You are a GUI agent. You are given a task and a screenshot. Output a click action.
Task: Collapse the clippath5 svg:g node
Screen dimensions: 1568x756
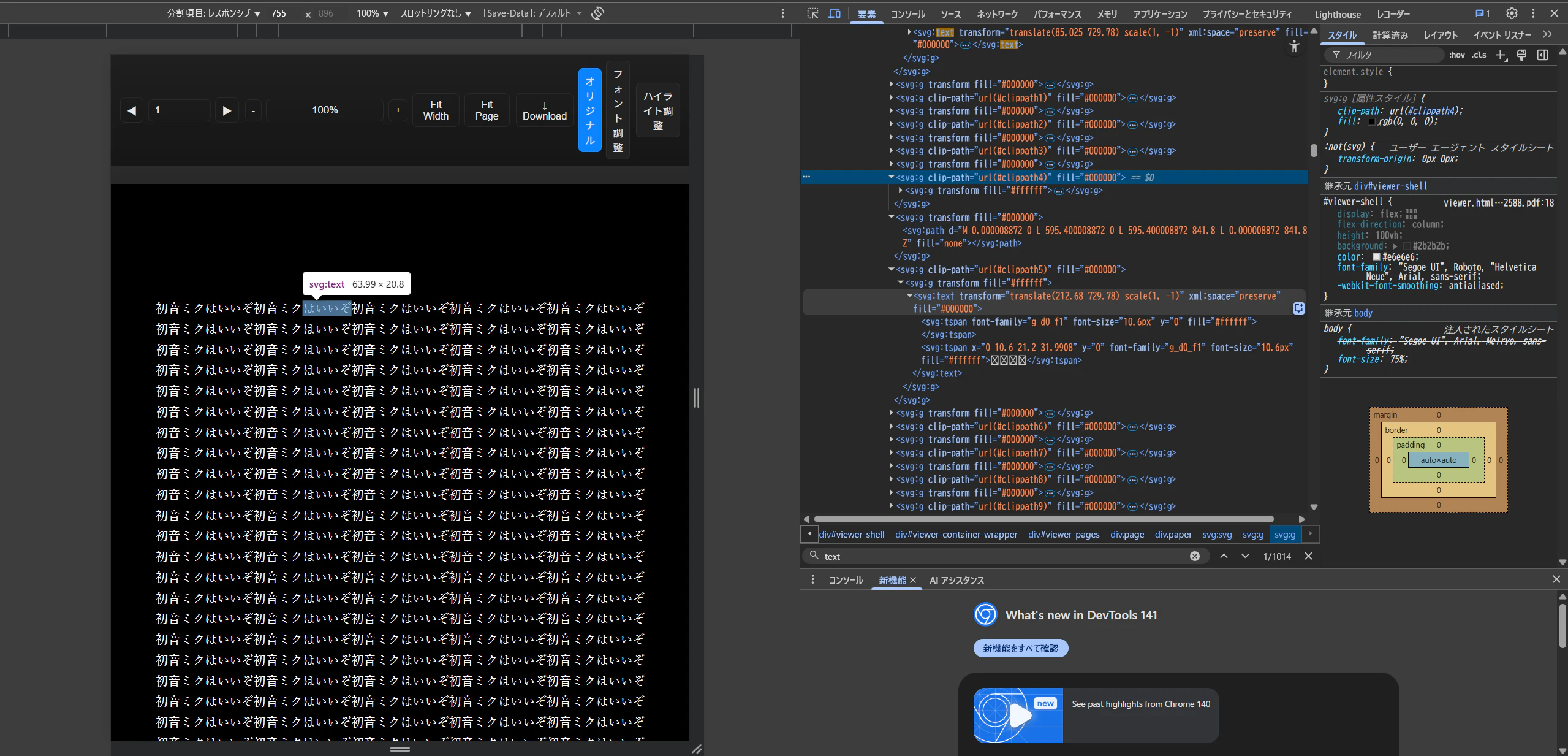[892, 269]
